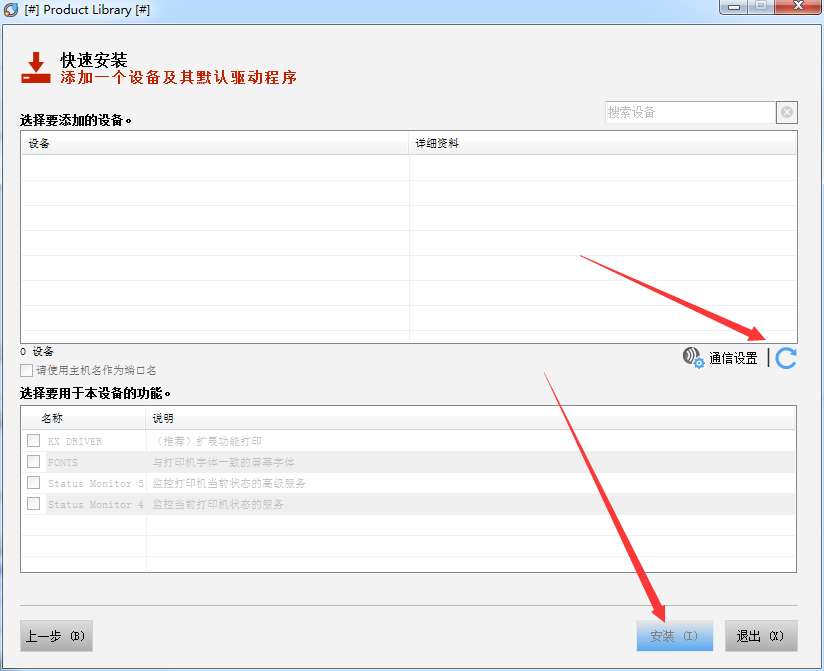
Task: Click the 名称 column header
Action: [84, 418]
